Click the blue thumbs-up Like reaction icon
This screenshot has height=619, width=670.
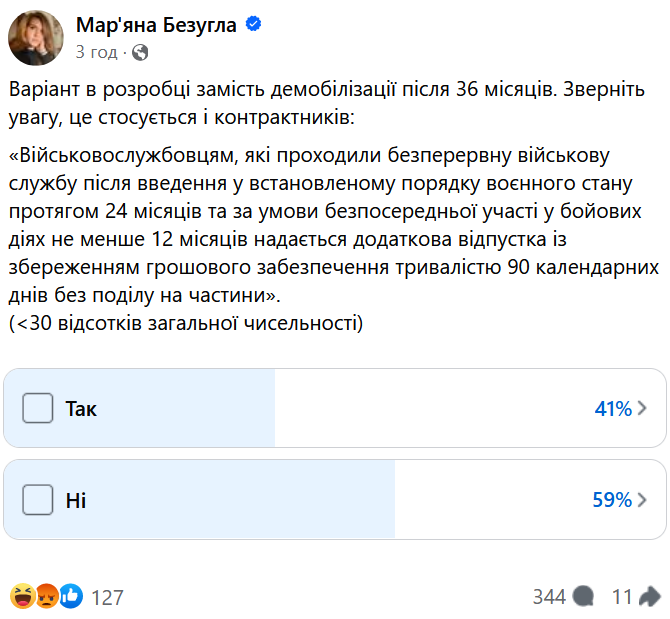click(70, 597)
